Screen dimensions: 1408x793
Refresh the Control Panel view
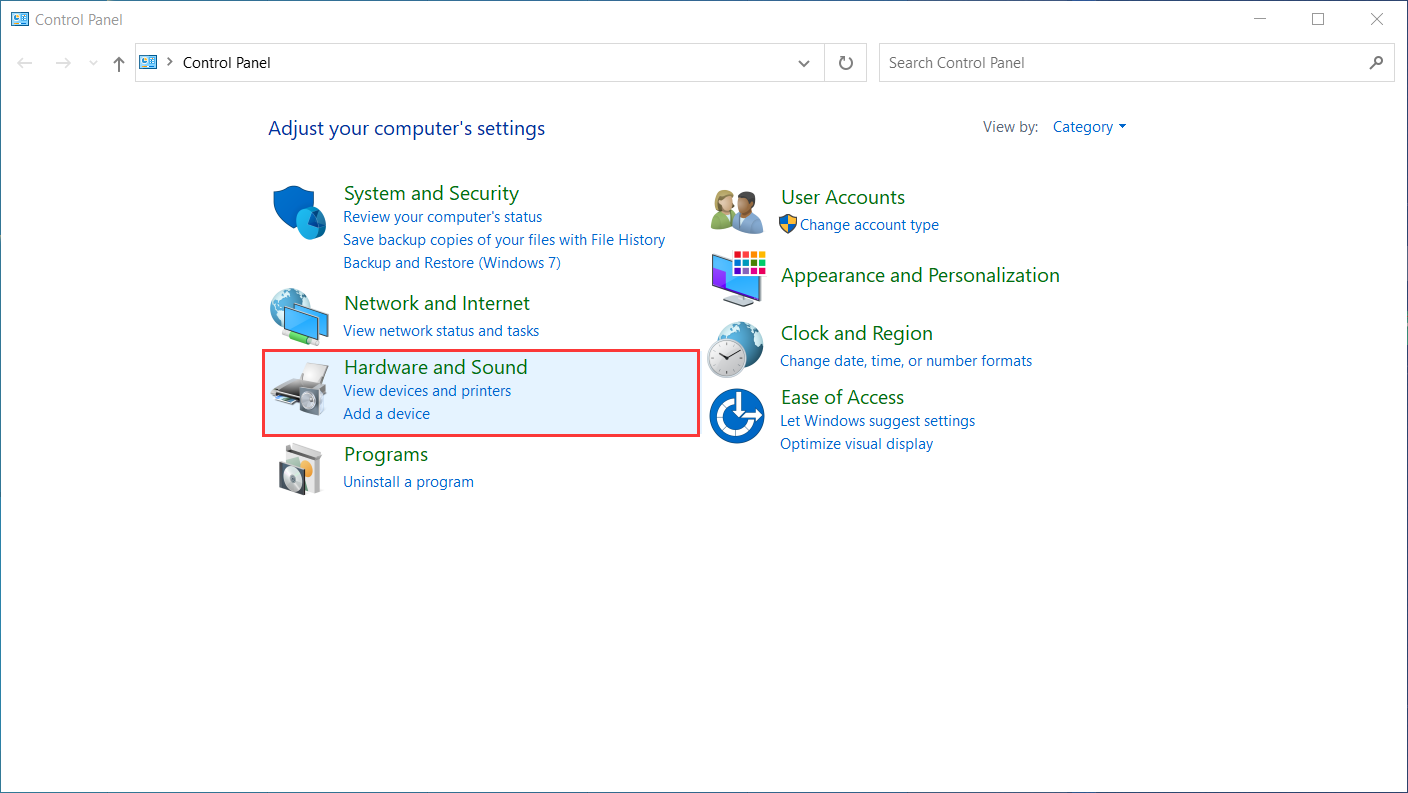(846, 63)
